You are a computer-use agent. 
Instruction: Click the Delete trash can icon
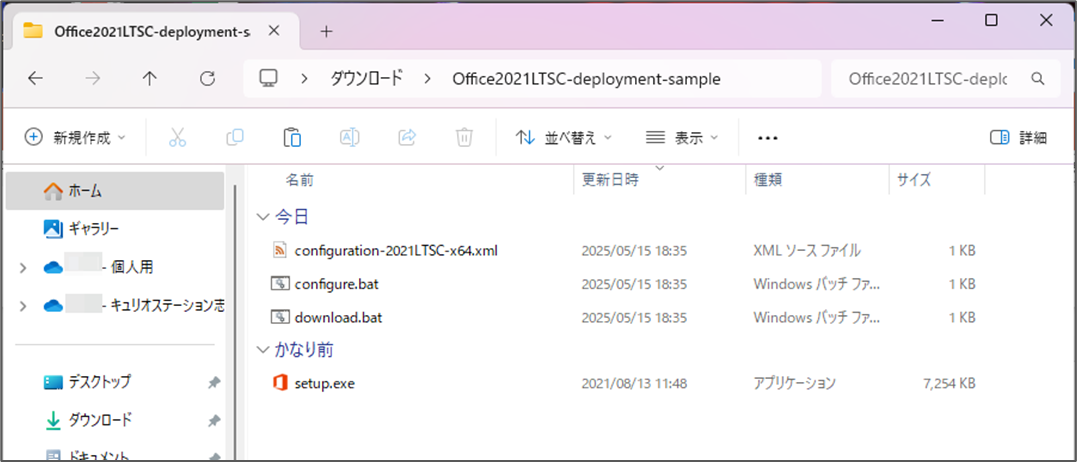(465, 137)
